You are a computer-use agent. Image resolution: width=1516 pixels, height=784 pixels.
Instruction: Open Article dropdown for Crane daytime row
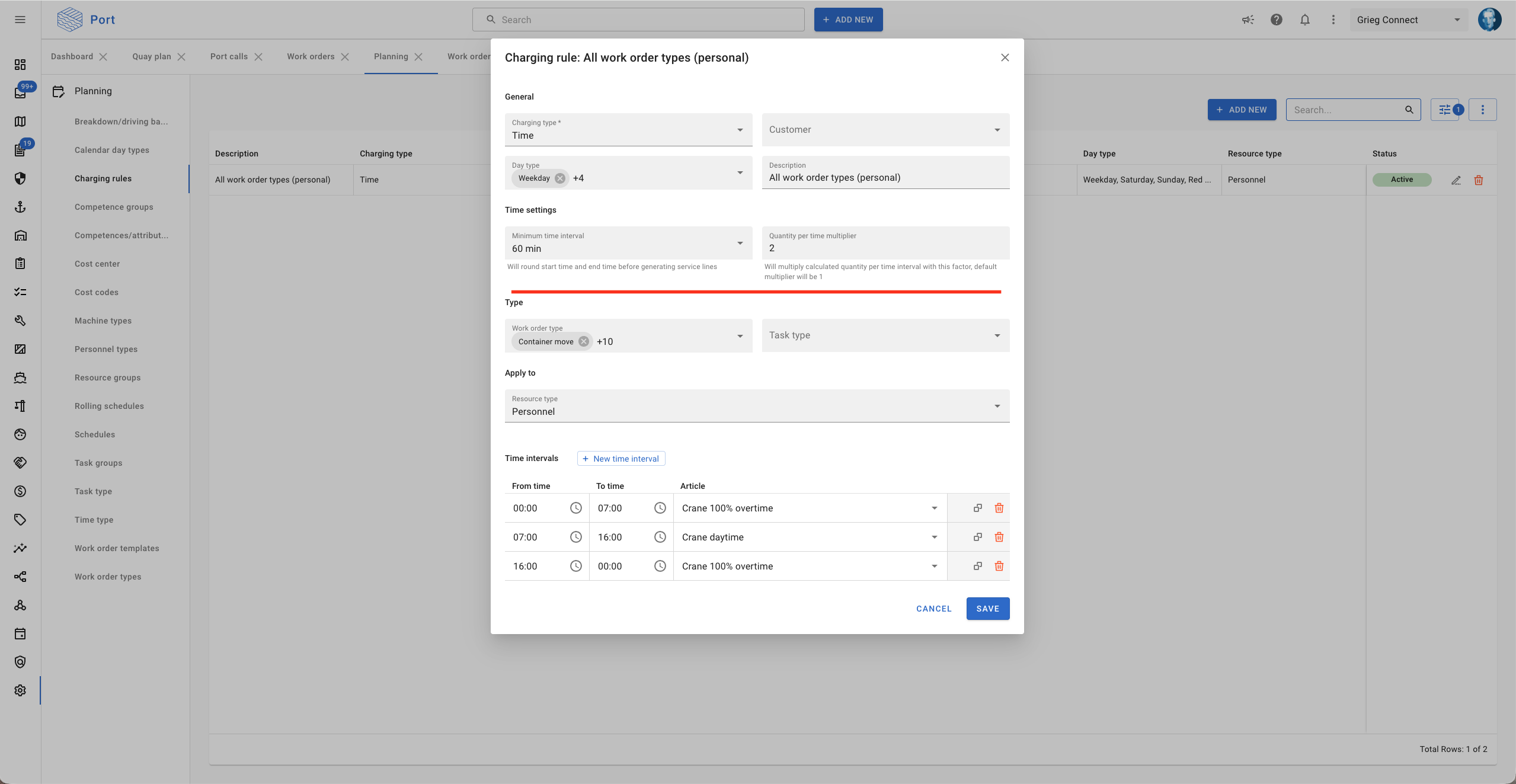pyautogui.click(x=934, y=537)
